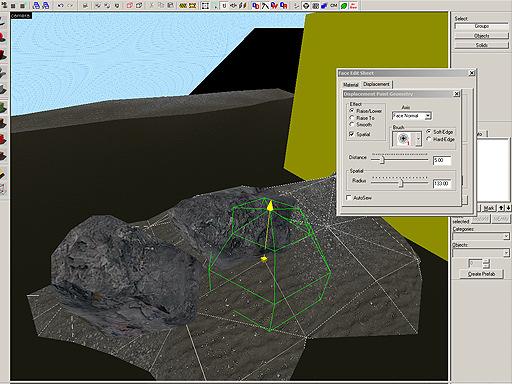Click the Group selection toolbar icon
Screen dimensions: 512x384
(x=98, y=5)
